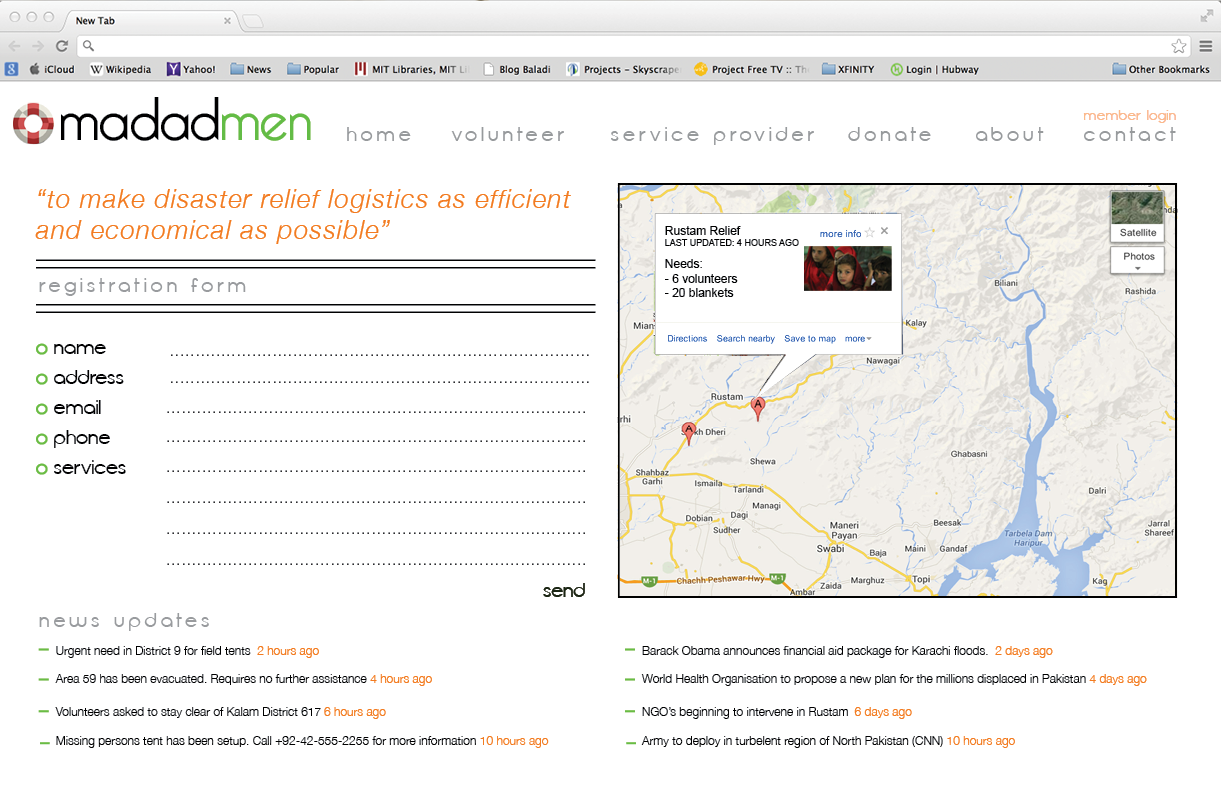Click the Search nearby link
1224x792 pixels.
pyautogui.click(x=746, y=339)
